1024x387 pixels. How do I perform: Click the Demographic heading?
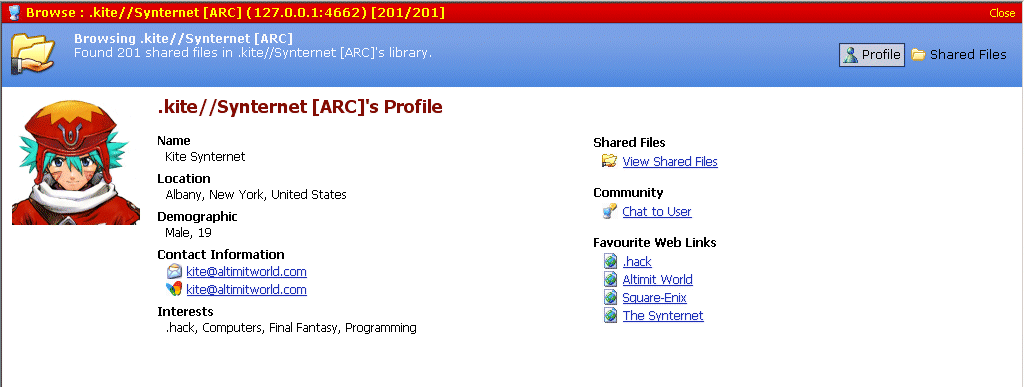[197, 217]
